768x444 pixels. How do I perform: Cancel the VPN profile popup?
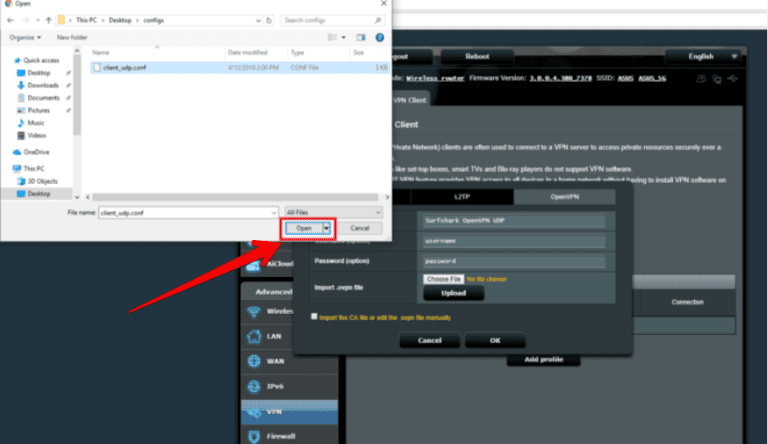tap(430, 340)
